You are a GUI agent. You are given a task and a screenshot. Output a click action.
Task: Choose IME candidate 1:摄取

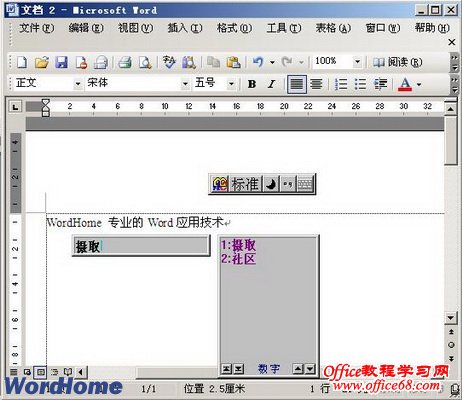click(x=238, y=245)
